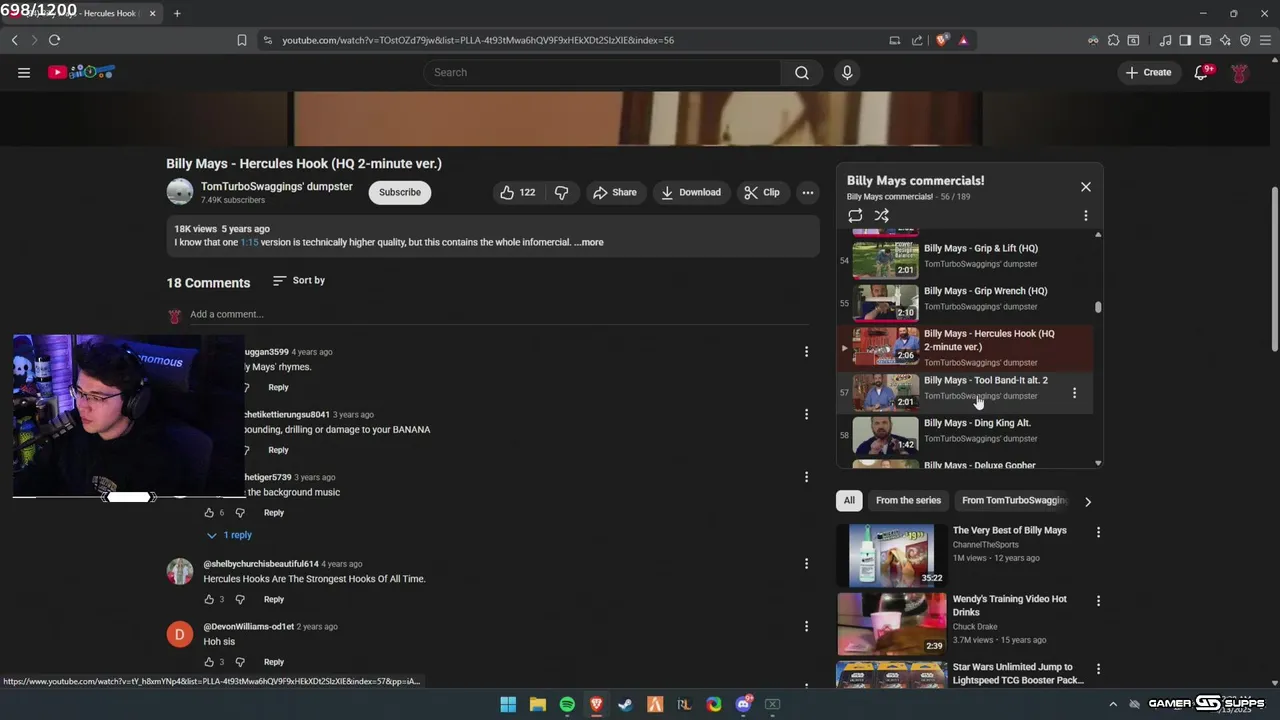
Task: Click the Create button
Action: coord(1148,72)
